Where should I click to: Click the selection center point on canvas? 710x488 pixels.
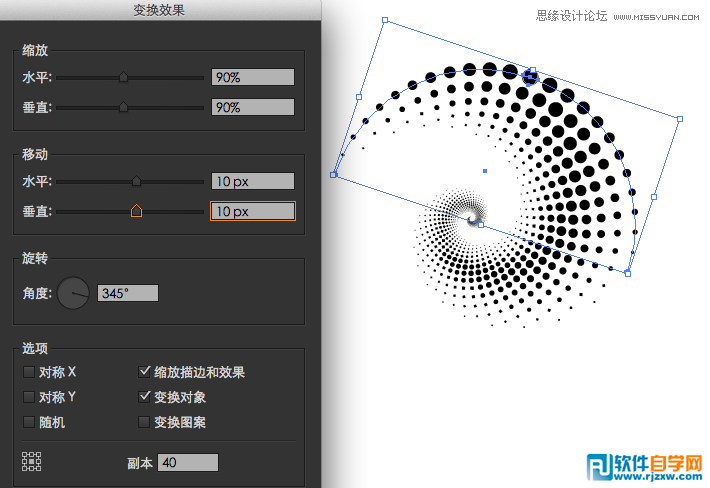(x=485, y=171)
